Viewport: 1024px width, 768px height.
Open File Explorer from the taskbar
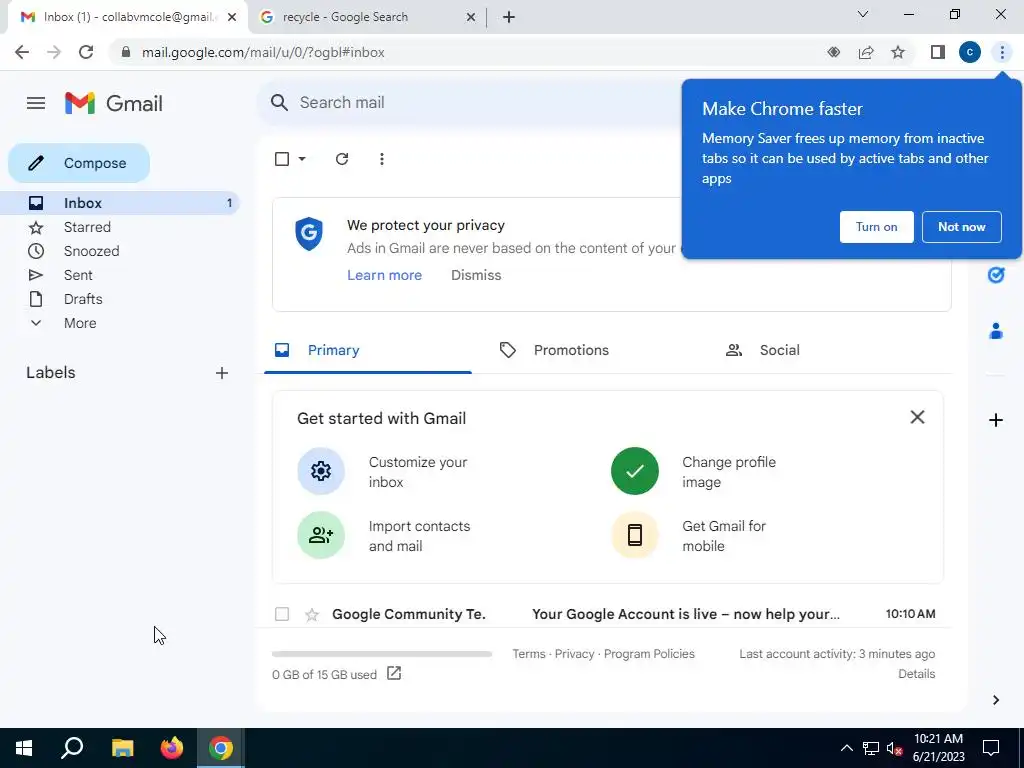tap(122, 748)
